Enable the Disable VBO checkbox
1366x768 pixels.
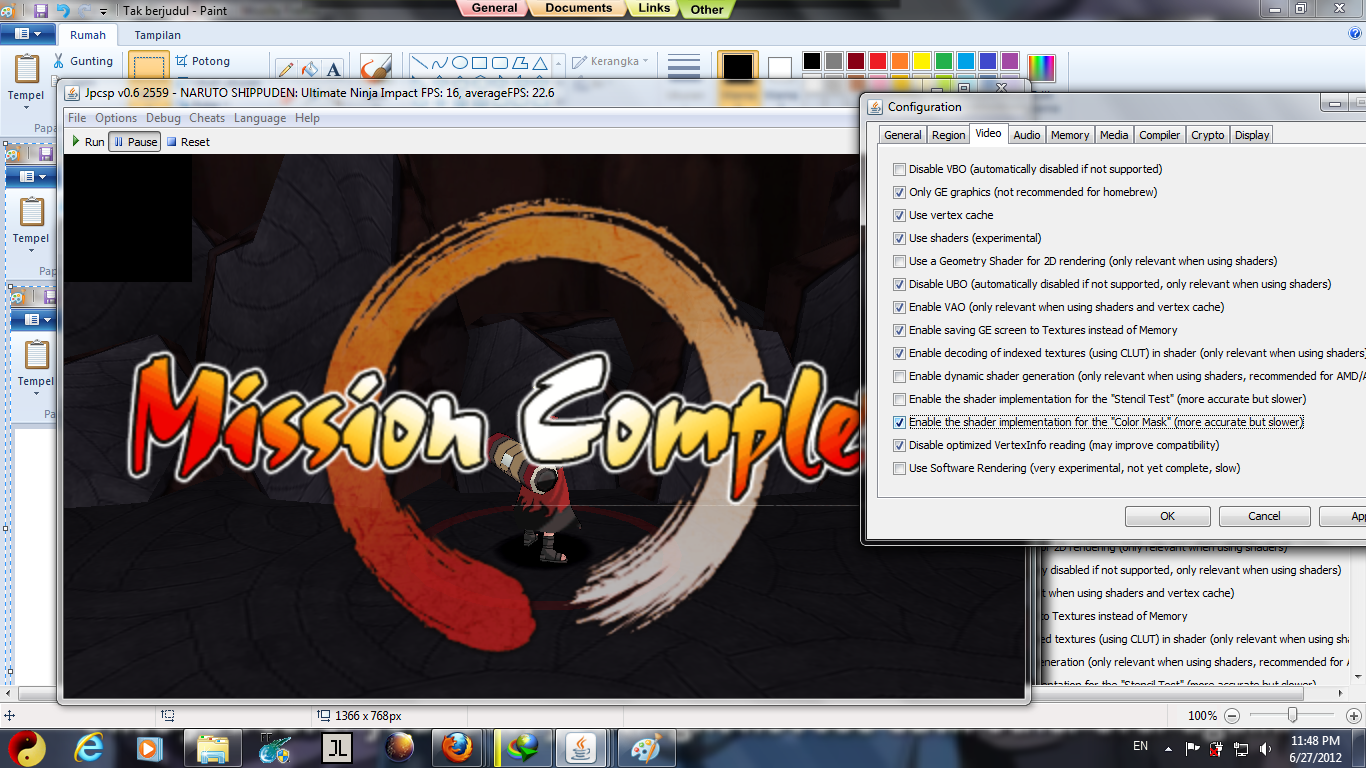click(x=900, y=170)
